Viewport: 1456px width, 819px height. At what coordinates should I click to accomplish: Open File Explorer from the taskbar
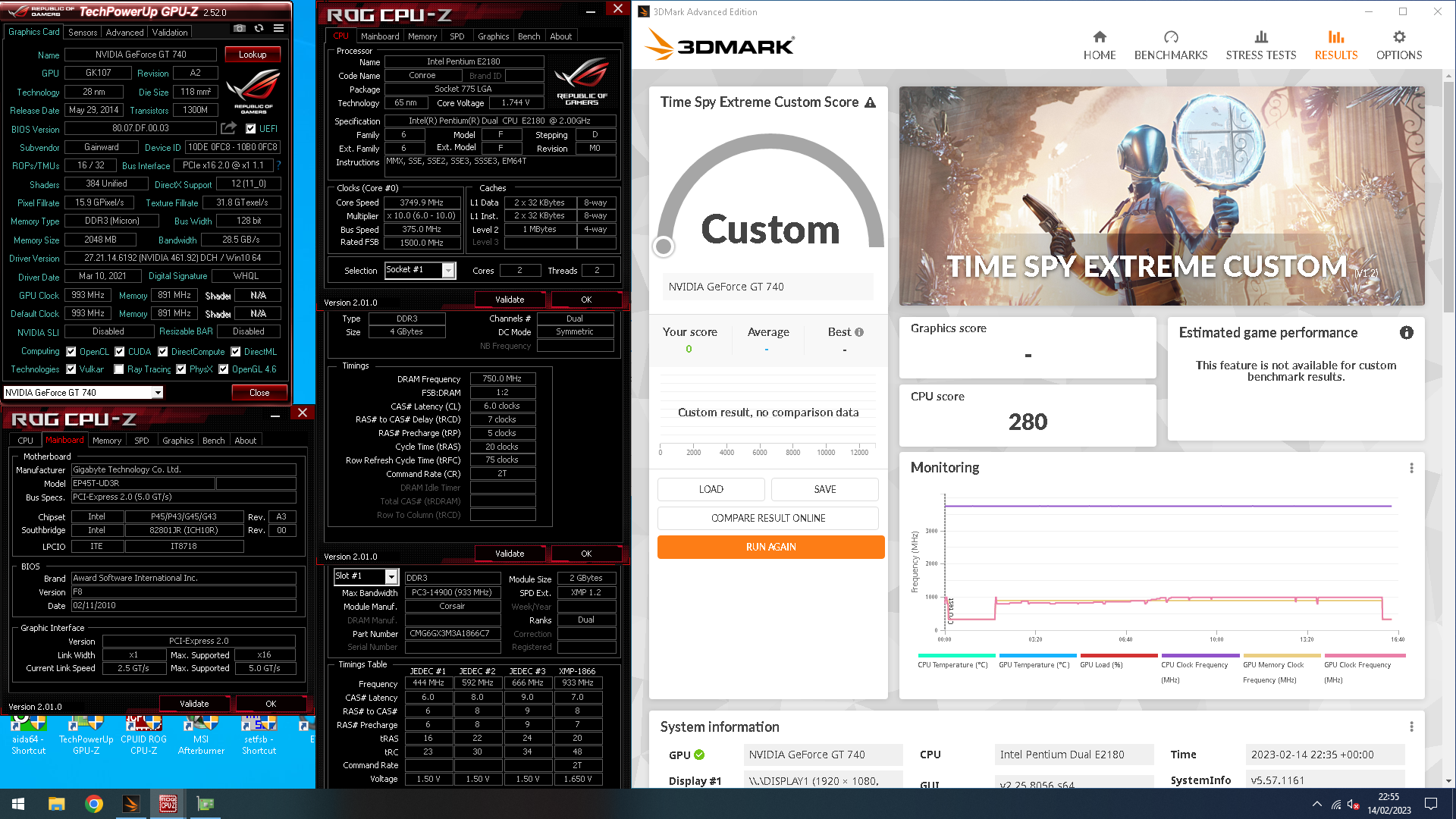57,804
